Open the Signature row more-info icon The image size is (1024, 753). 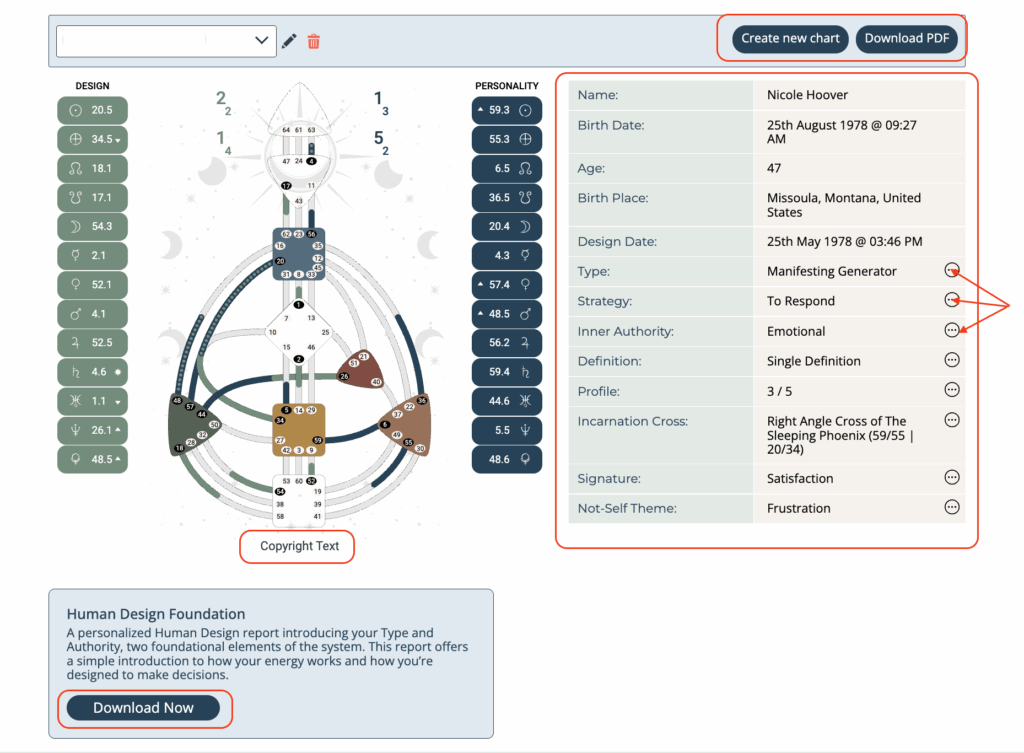pos(952,478)
